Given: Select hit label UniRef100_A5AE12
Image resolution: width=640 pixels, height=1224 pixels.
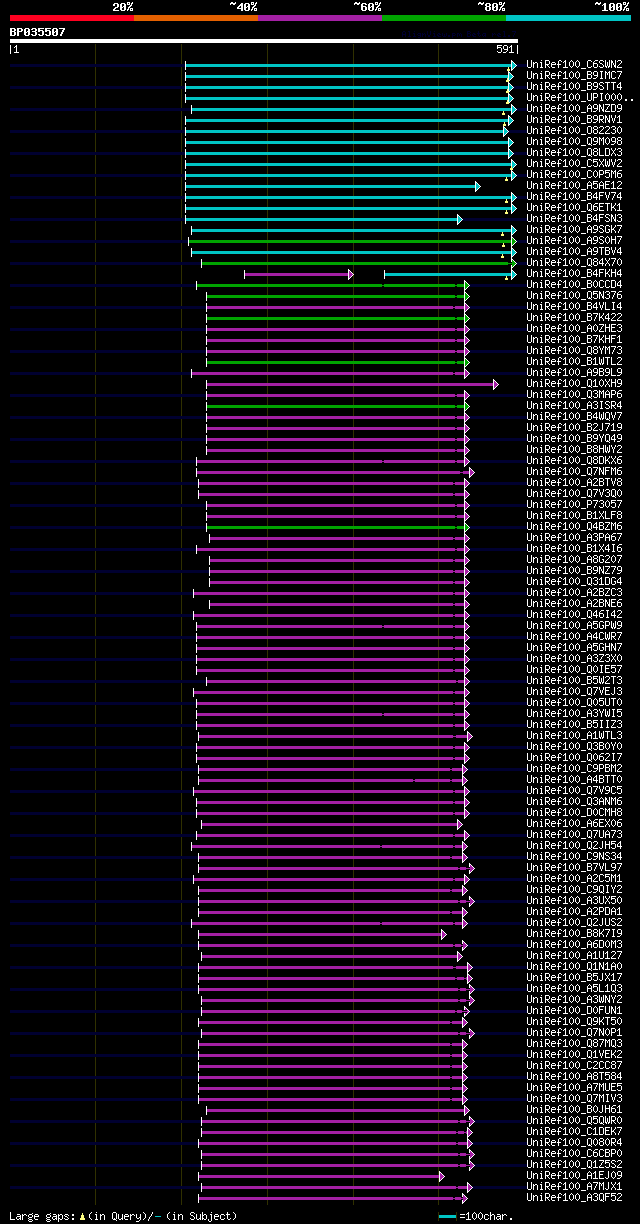Looking at the screenshot, I should click(574, 185).
